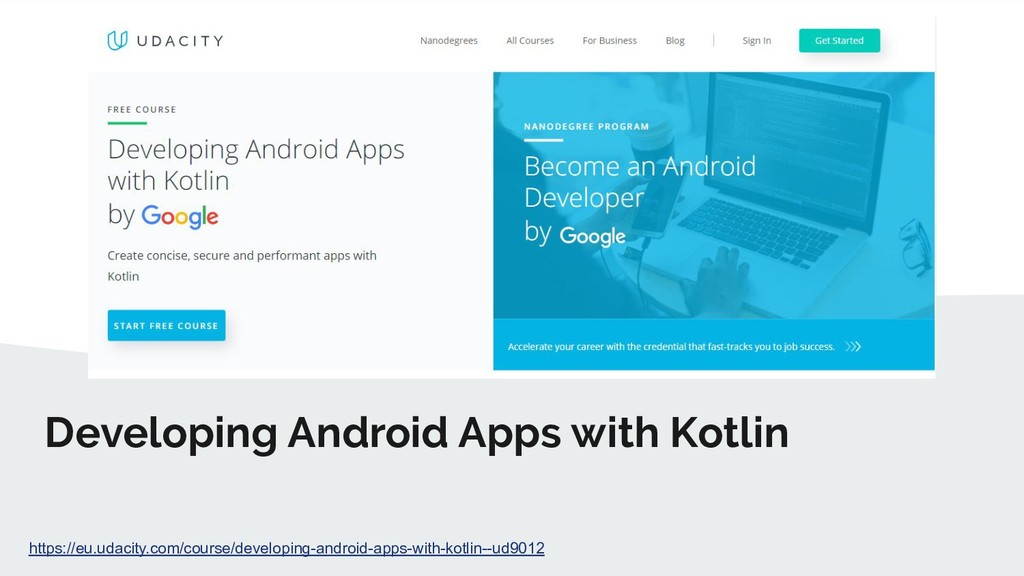Open the Nanodegrees menu item
Viewport: 1024px width, 576px height.
click(449, 40)
